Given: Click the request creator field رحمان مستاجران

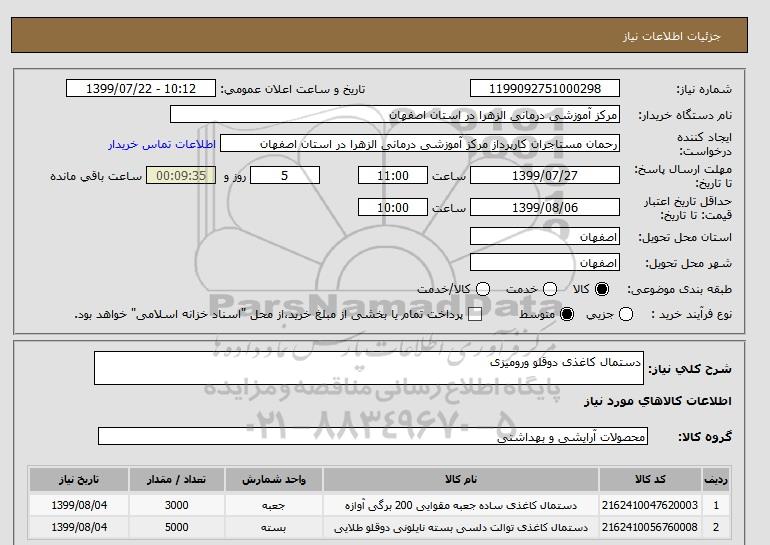Looking at the screenshot, I should (420, 144).
